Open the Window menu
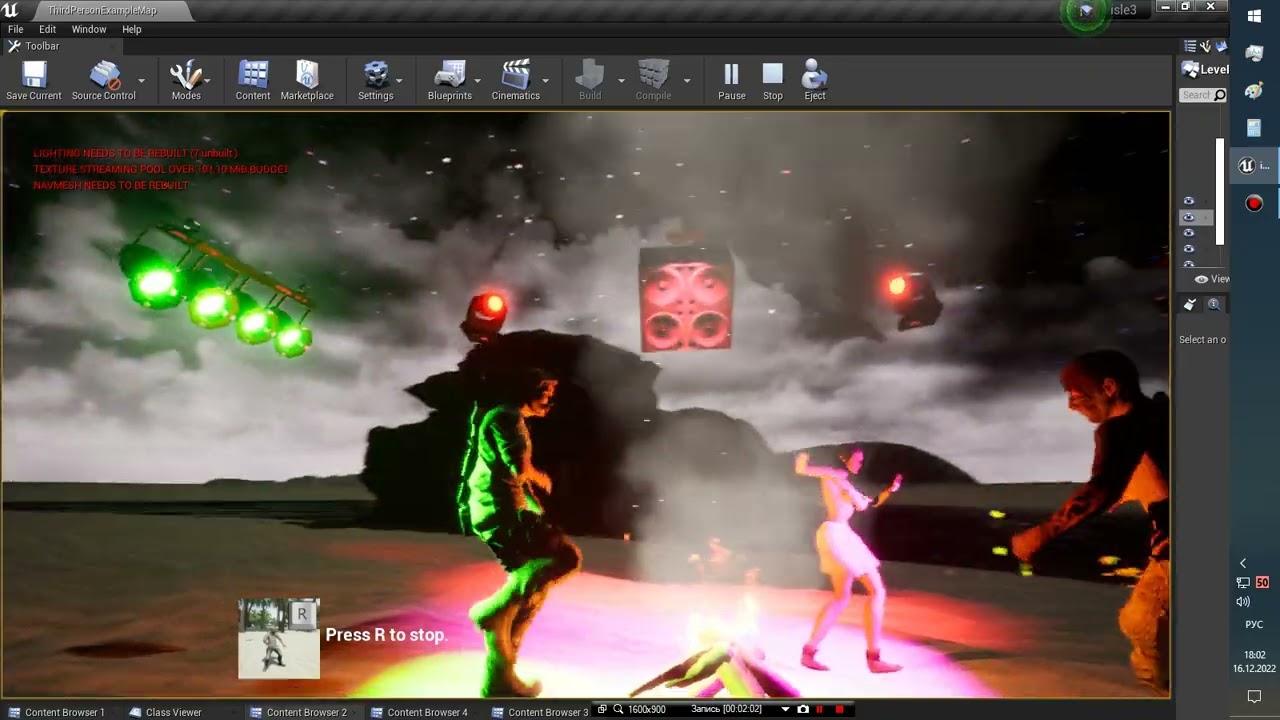The image size is (1280, 720). pyautogui.click(x=89, y=30)
